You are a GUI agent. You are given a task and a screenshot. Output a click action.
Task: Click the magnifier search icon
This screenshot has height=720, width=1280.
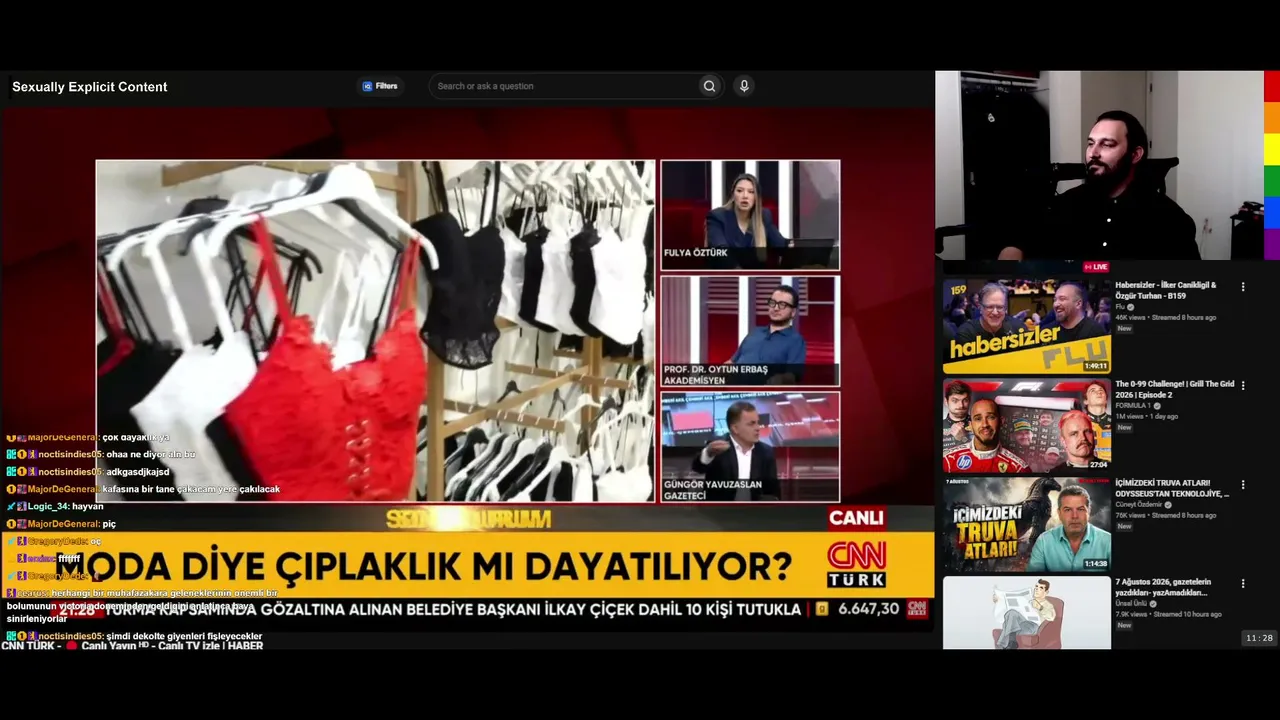tap(709, 86)
